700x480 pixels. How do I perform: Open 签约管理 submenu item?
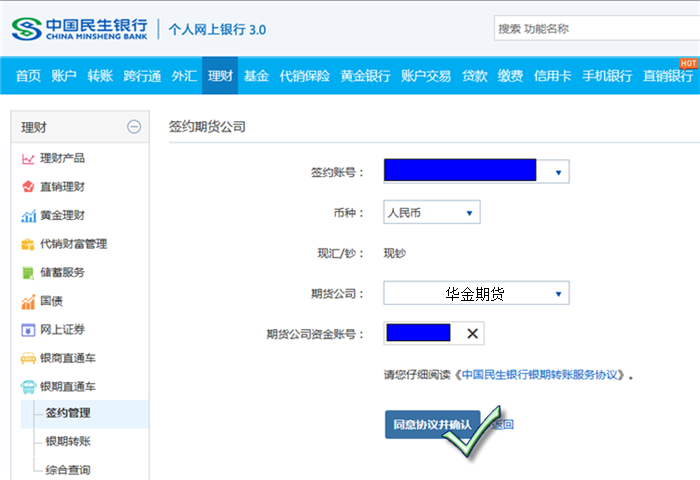point(68,413)
